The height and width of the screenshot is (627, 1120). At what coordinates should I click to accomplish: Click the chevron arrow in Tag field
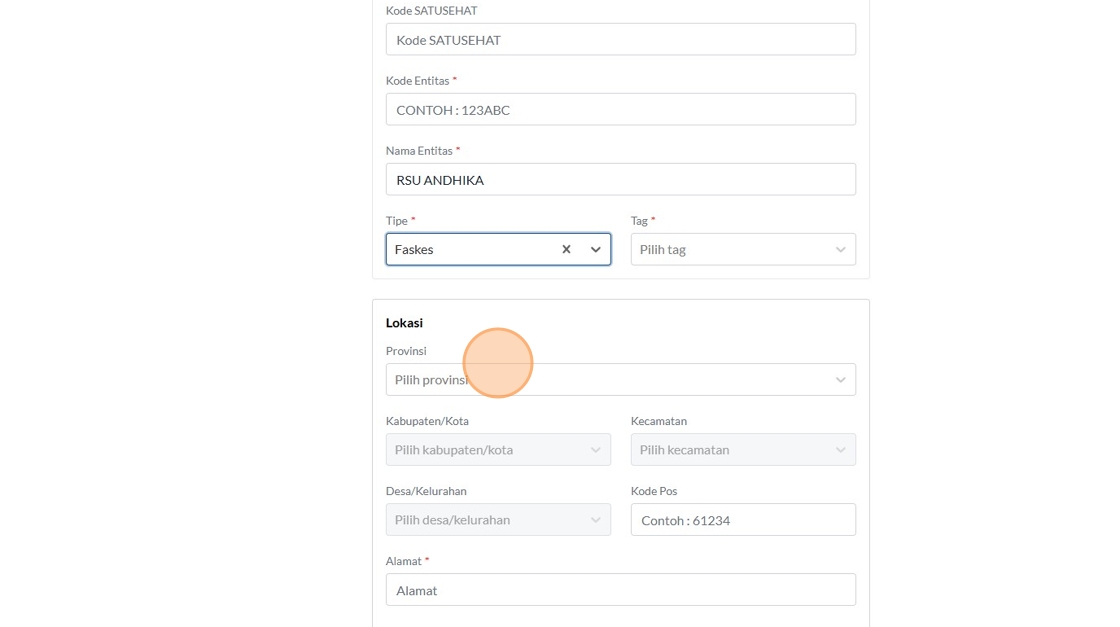pyautogui.click(x=840, y=249)
